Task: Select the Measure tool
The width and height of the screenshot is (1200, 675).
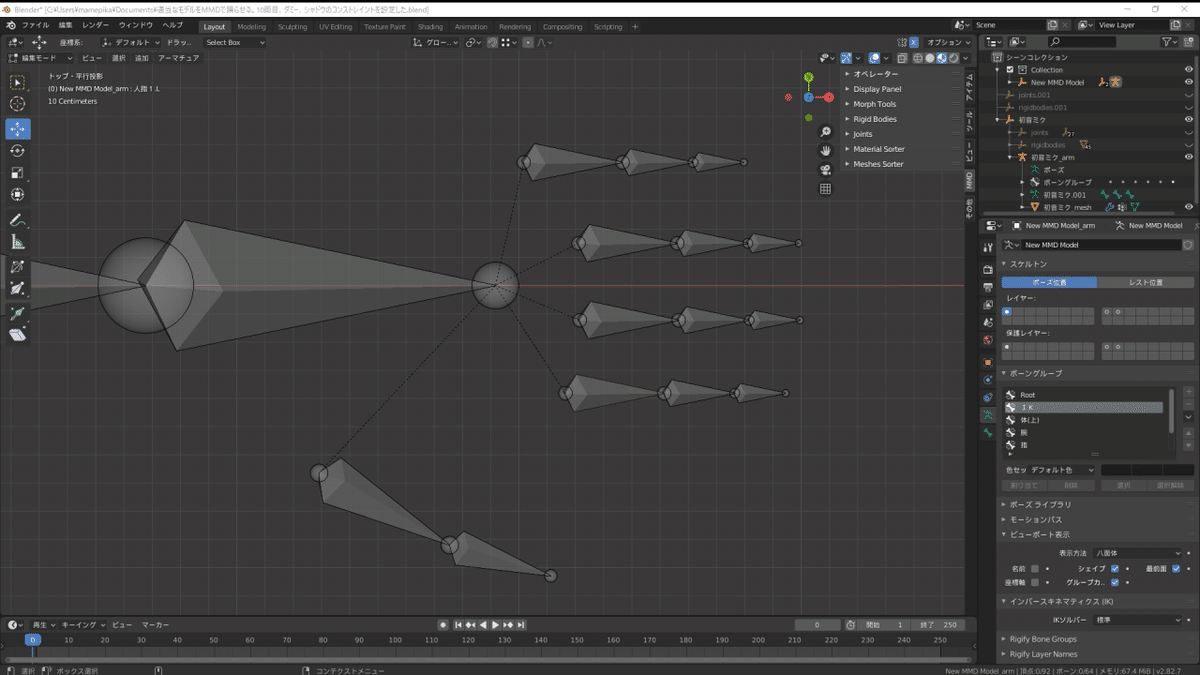Action: (x=17, y=242)
